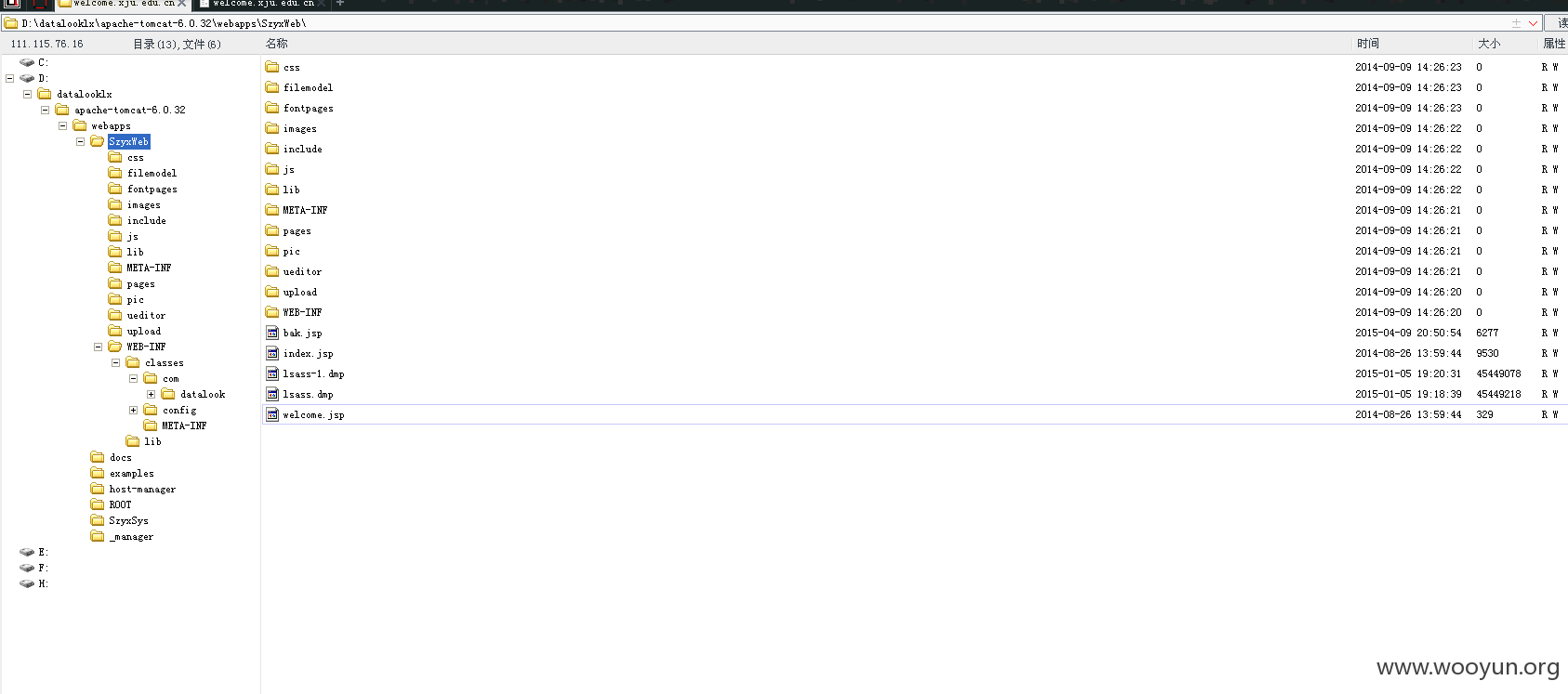Select the WEB-INF folder icon in file list

[x=272, y=312]
